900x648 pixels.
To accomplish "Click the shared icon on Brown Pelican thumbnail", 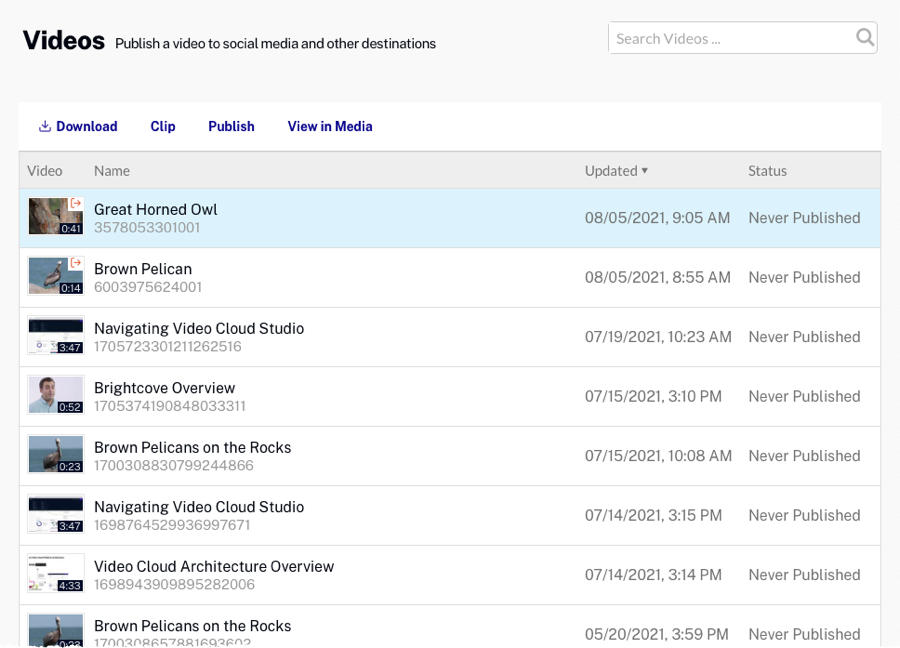I will [x=76, y=263].
